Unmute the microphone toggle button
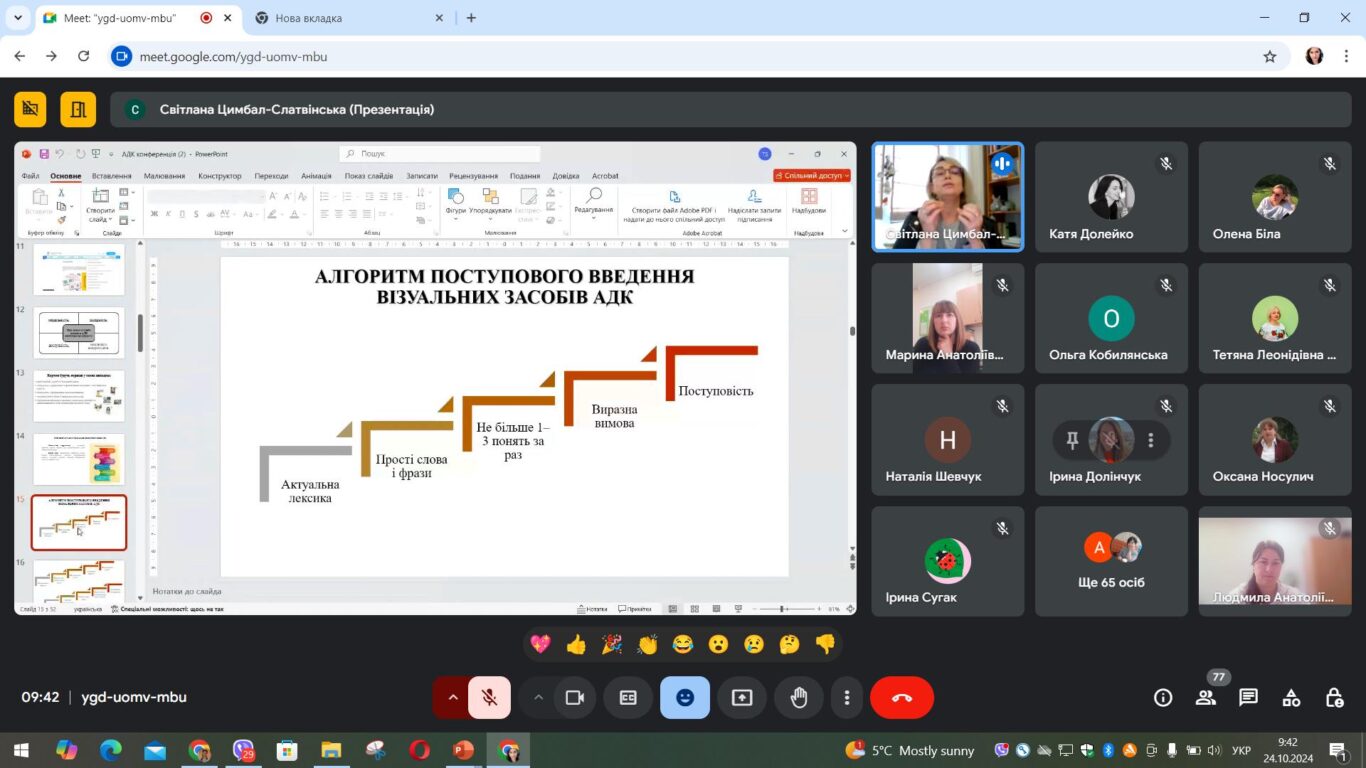The image size is (1366, 768). pyautogui.click(x=489, y=698)
